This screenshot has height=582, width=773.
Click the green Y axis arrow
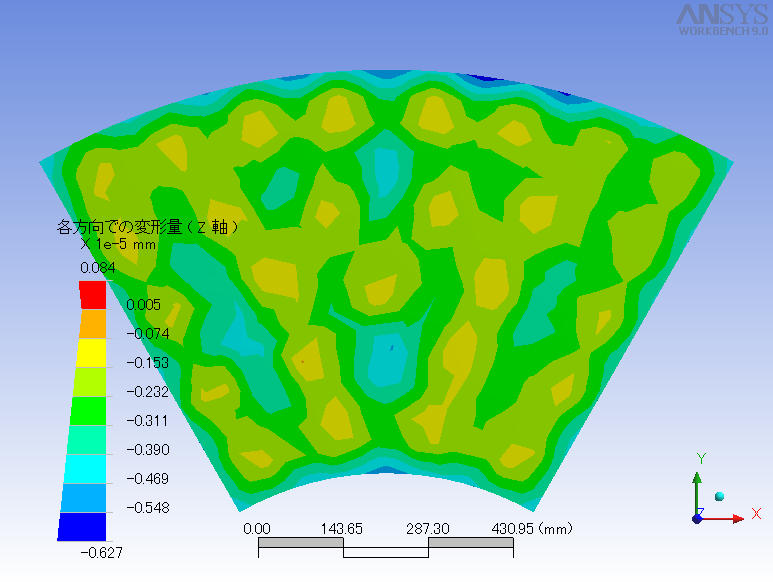point(697,494)
